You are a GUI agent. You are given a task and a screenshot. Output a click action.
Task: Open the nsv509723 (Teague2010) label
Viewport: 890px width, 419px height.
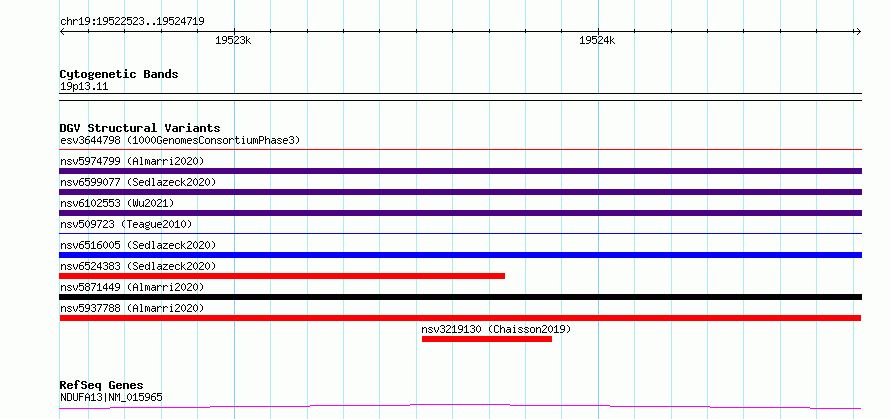point(126,224)
